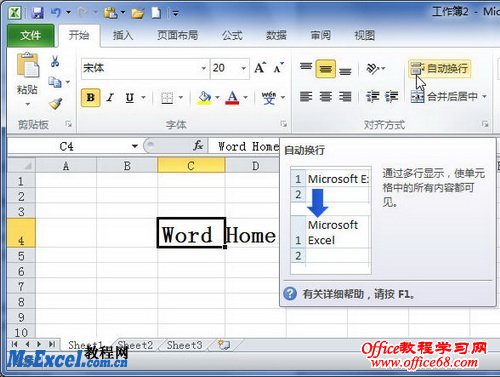Open the fill color dropdown arrow

[217, 98]
